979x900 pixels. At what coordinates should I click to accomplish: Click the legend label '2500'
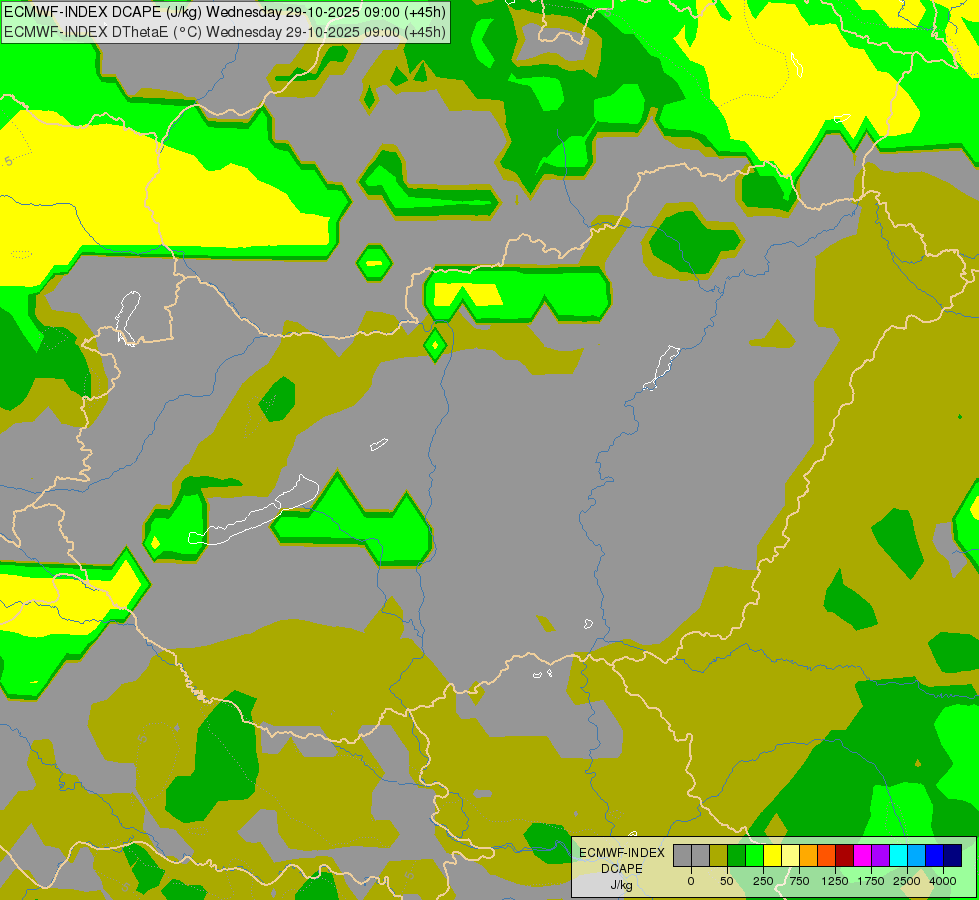pos(907,881)
